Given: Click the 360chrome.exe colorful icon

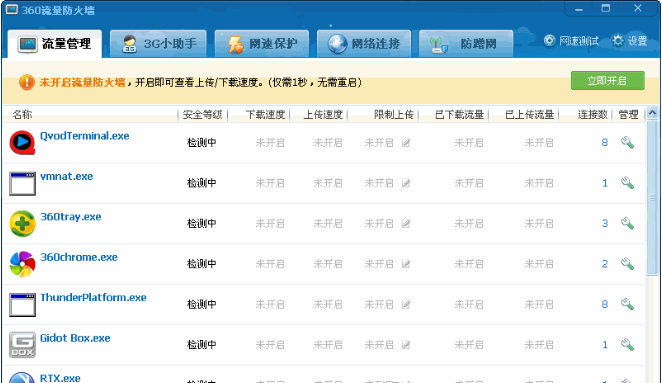Looking at the screenshot, I should (x=22, y=264).
